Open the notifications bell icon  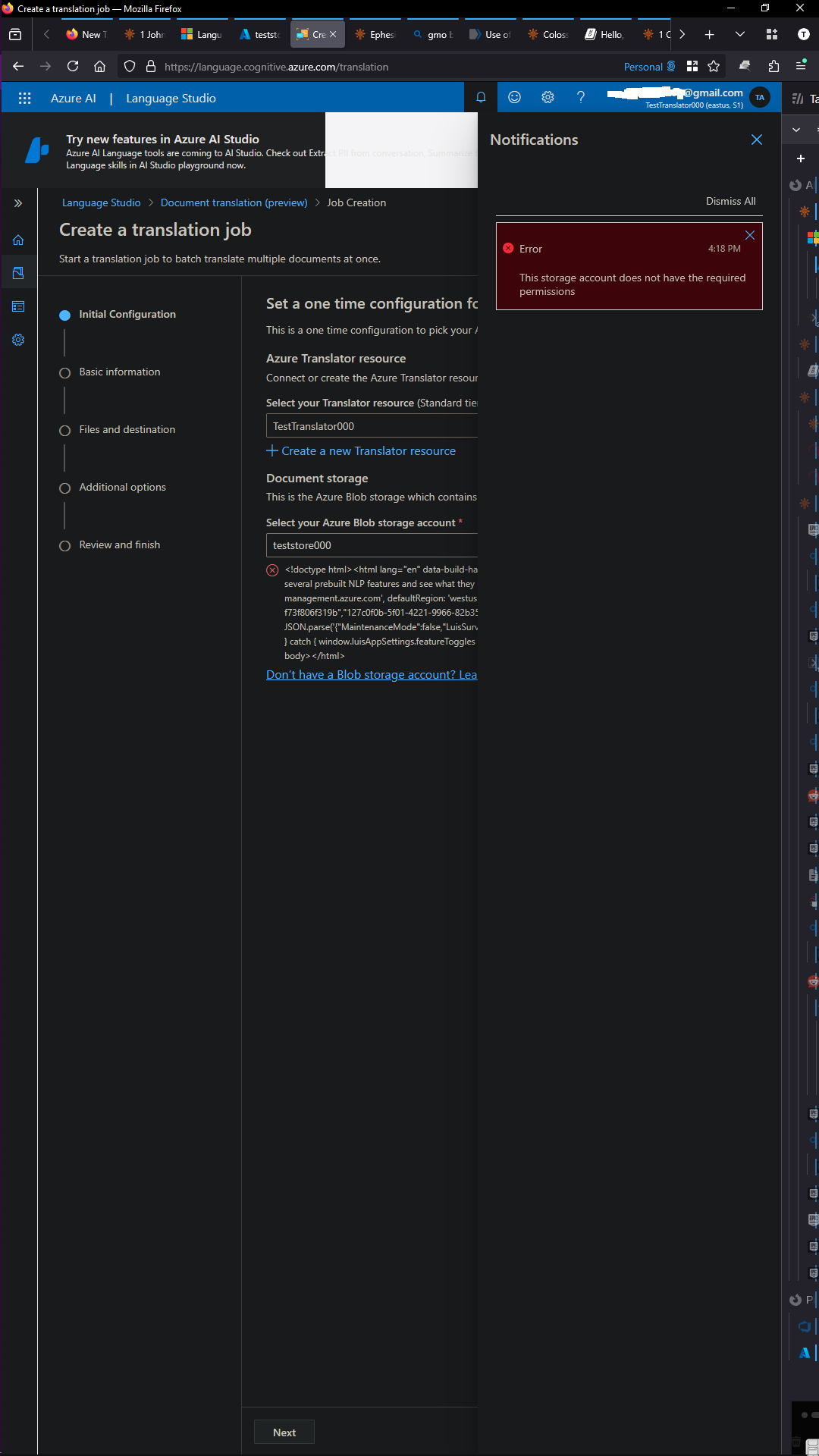click(481, 97)
